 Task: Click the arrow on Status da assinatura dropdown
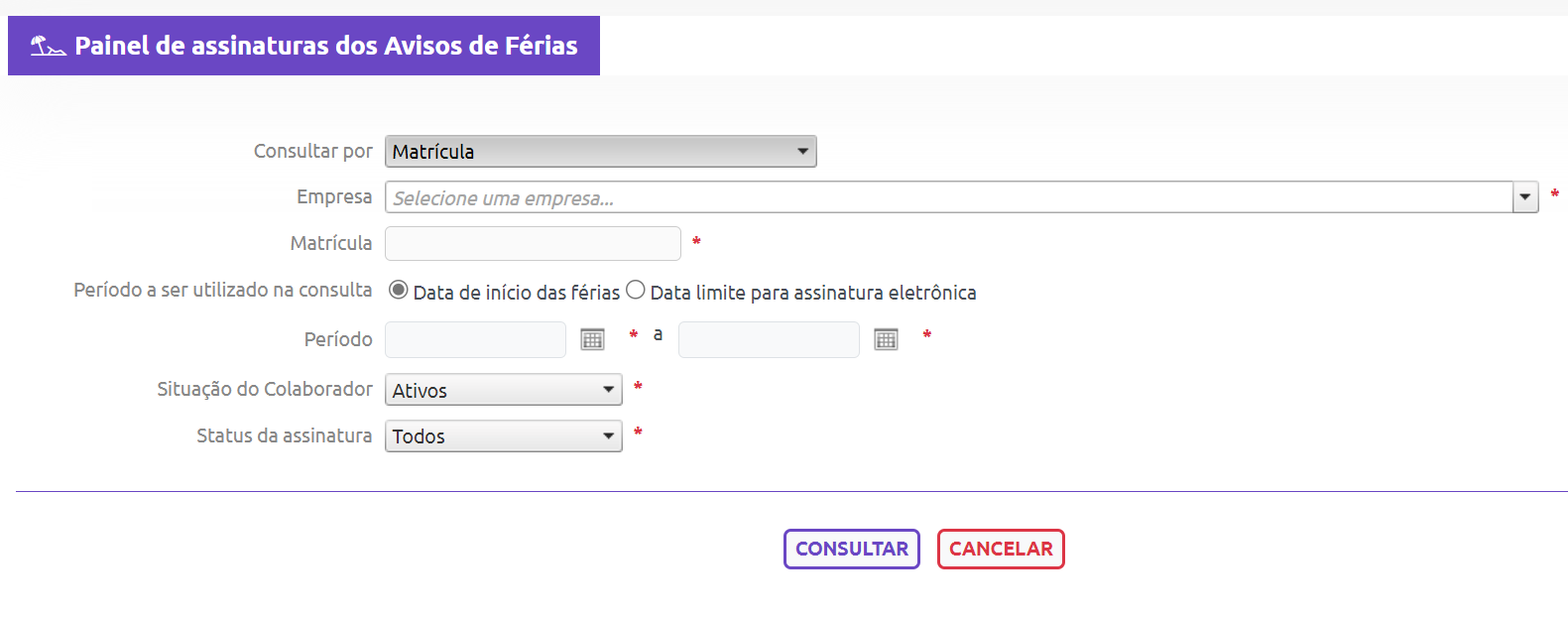[610, 435]
